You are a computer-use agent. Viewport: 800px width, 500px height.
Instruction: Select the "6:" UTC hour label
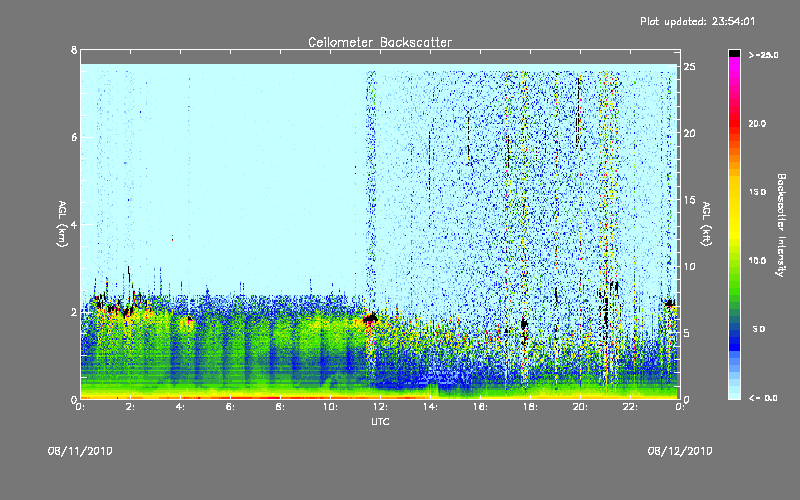231,407
